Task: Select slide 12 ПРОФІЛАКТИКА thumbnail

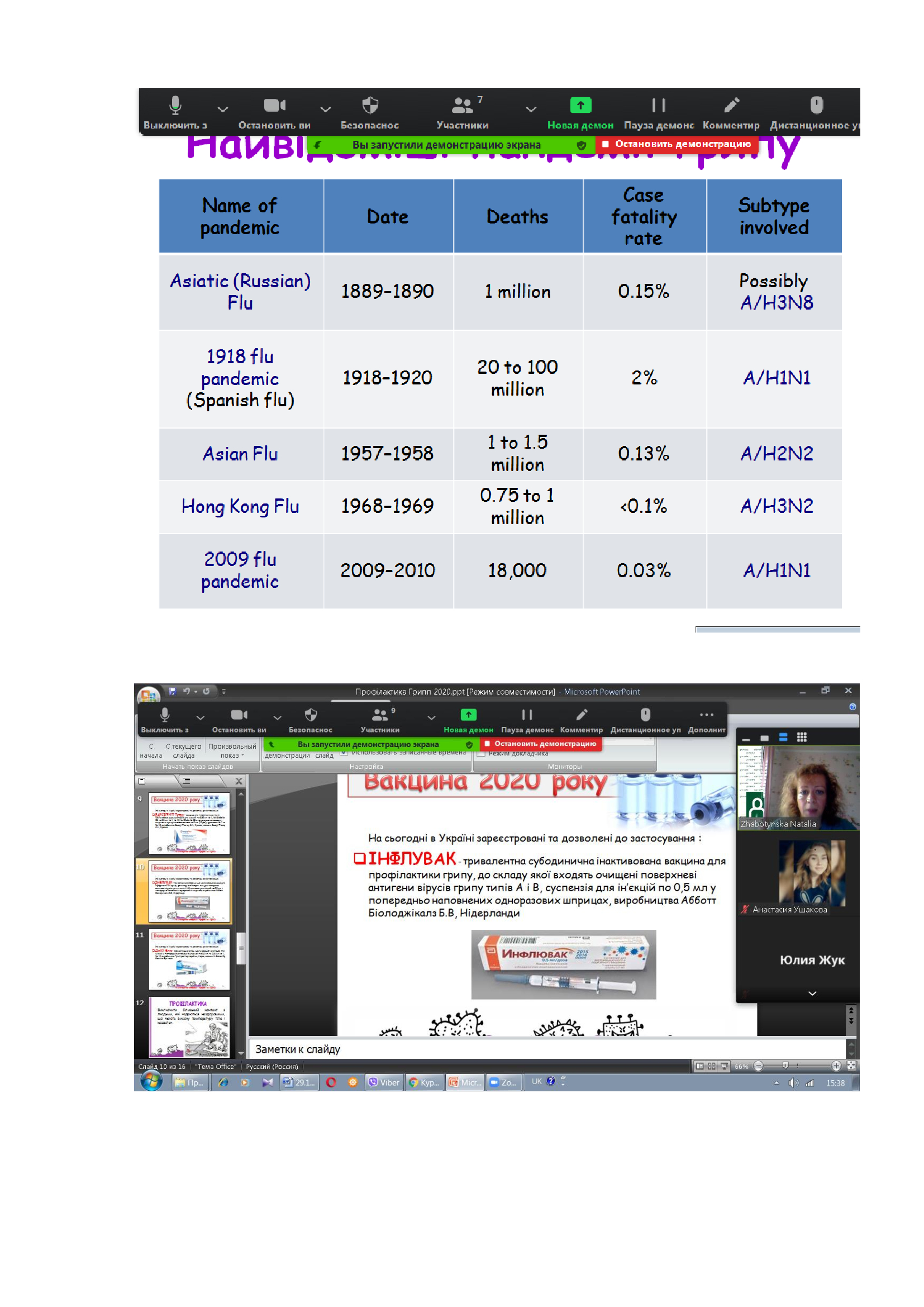Action: click(x=189, y=1028)
